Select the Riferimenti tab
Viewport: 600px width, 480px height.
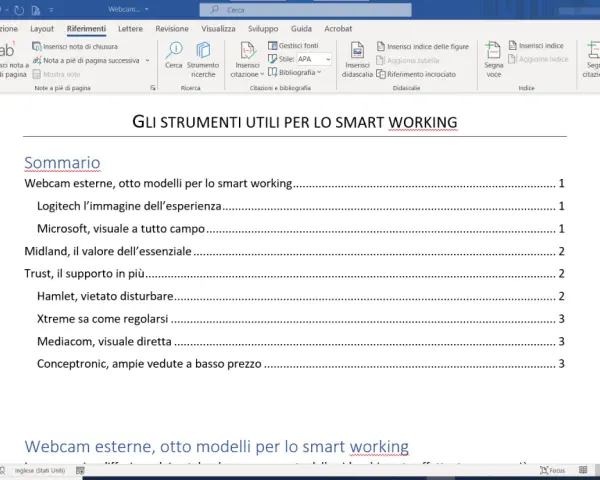click(x=86, y=29)
